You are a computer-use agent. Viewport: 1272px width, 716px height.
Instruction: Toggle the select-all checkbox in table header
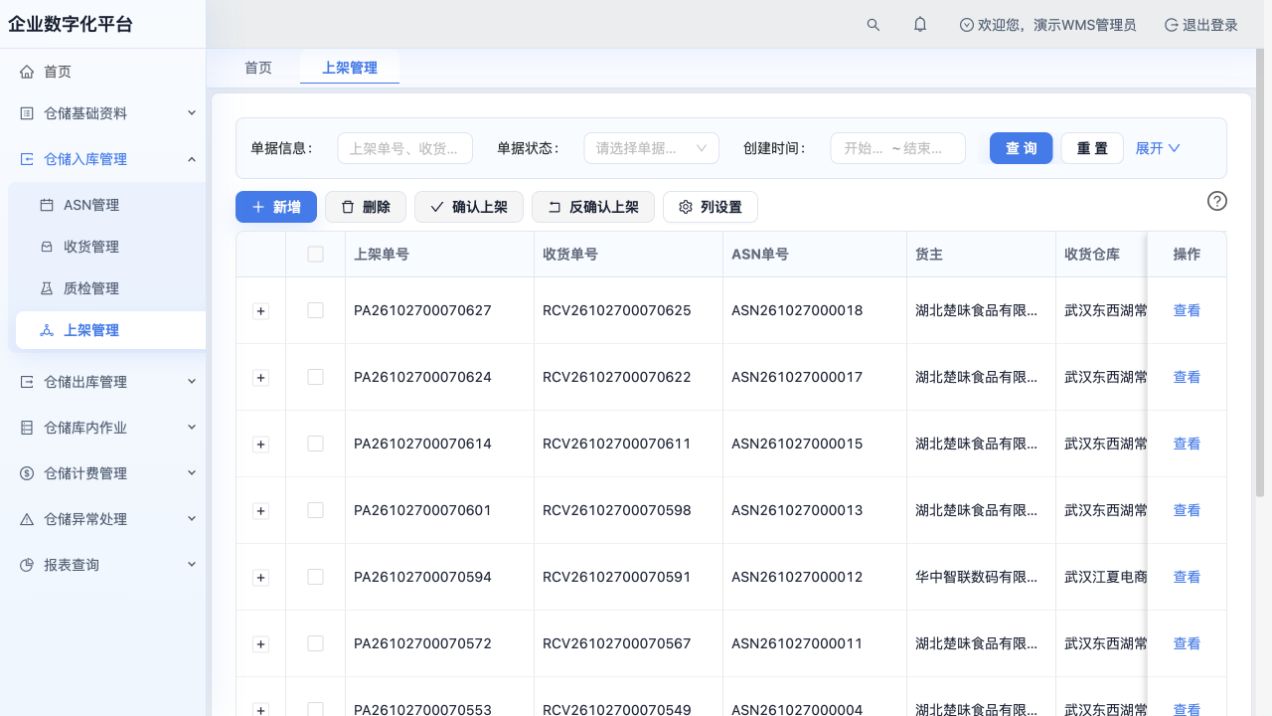315,254
